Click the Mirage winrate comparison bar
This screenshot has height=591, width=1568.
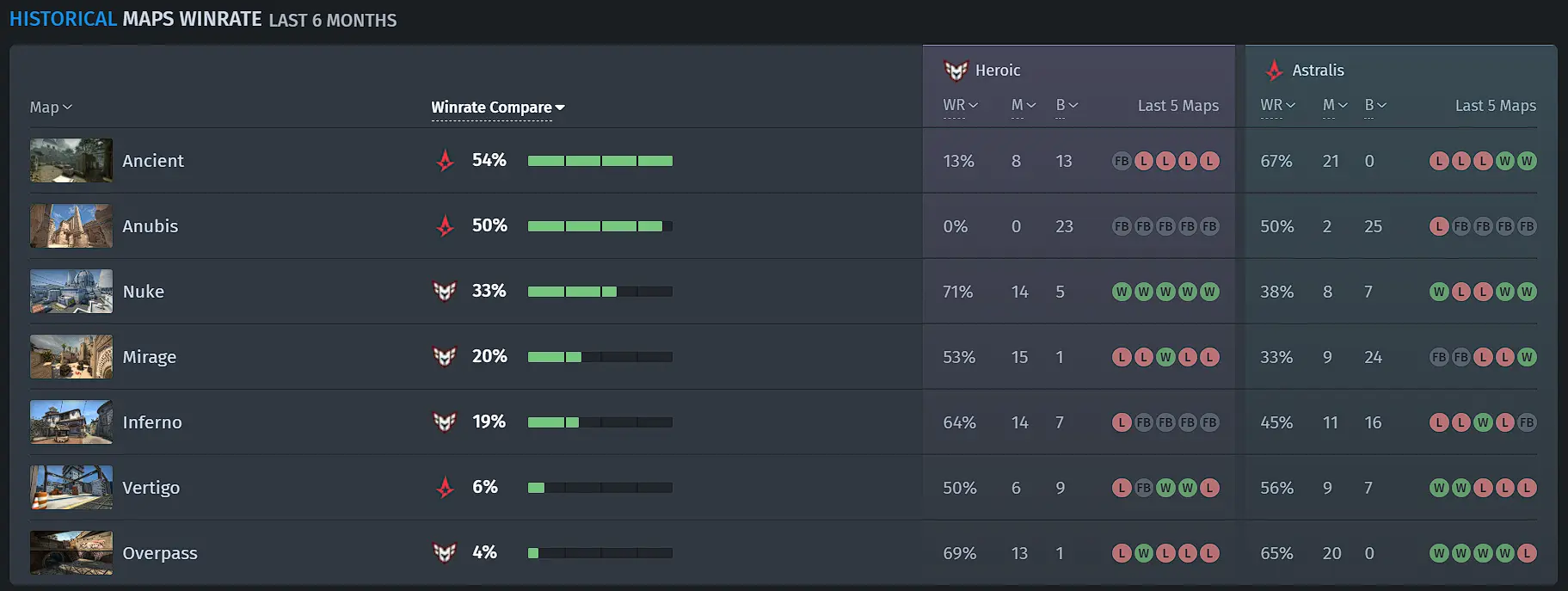(x=600, y=357)
